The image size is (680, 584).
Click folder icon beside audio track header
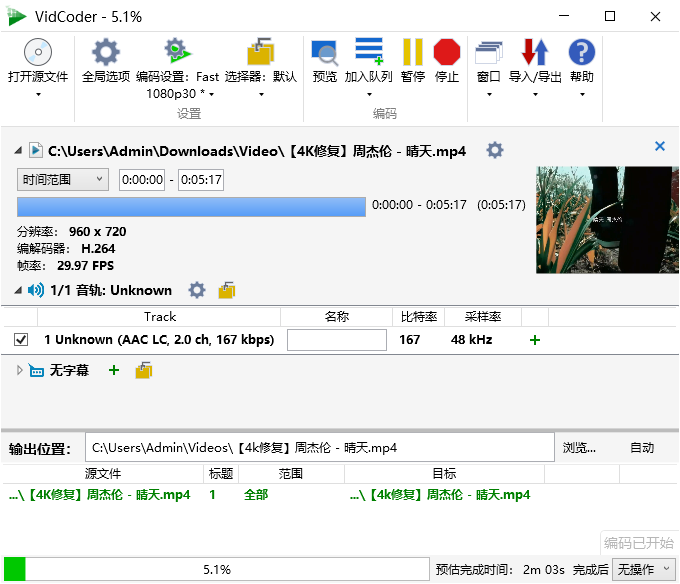[227, 290]
